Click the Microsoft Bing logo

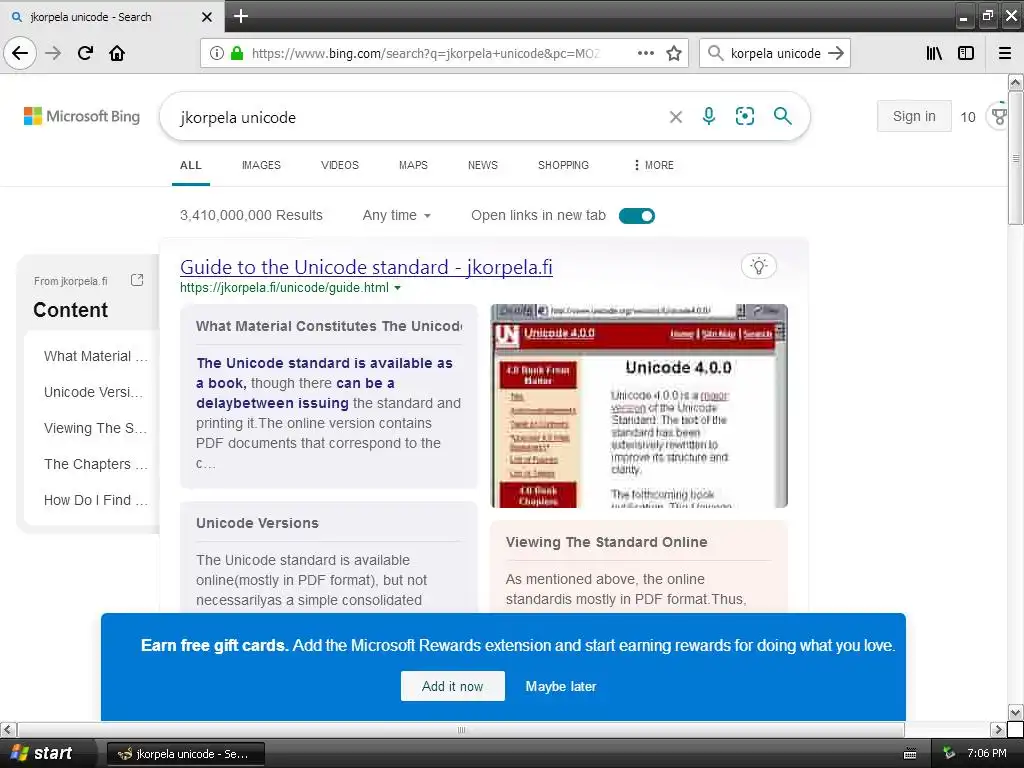point(82,116)
